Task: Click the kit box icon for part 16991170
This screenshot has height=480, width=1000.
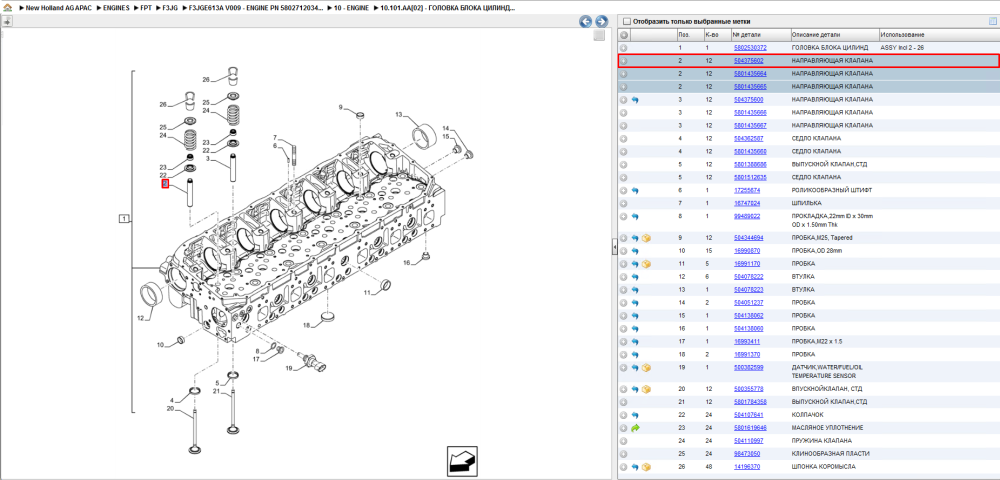Action: (646, 264)
